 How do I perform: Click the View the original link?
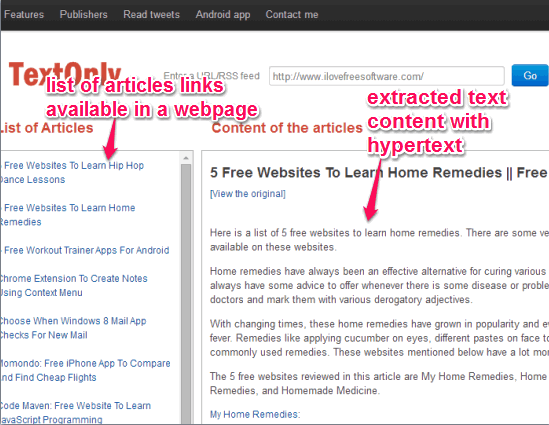pos(248,194)
